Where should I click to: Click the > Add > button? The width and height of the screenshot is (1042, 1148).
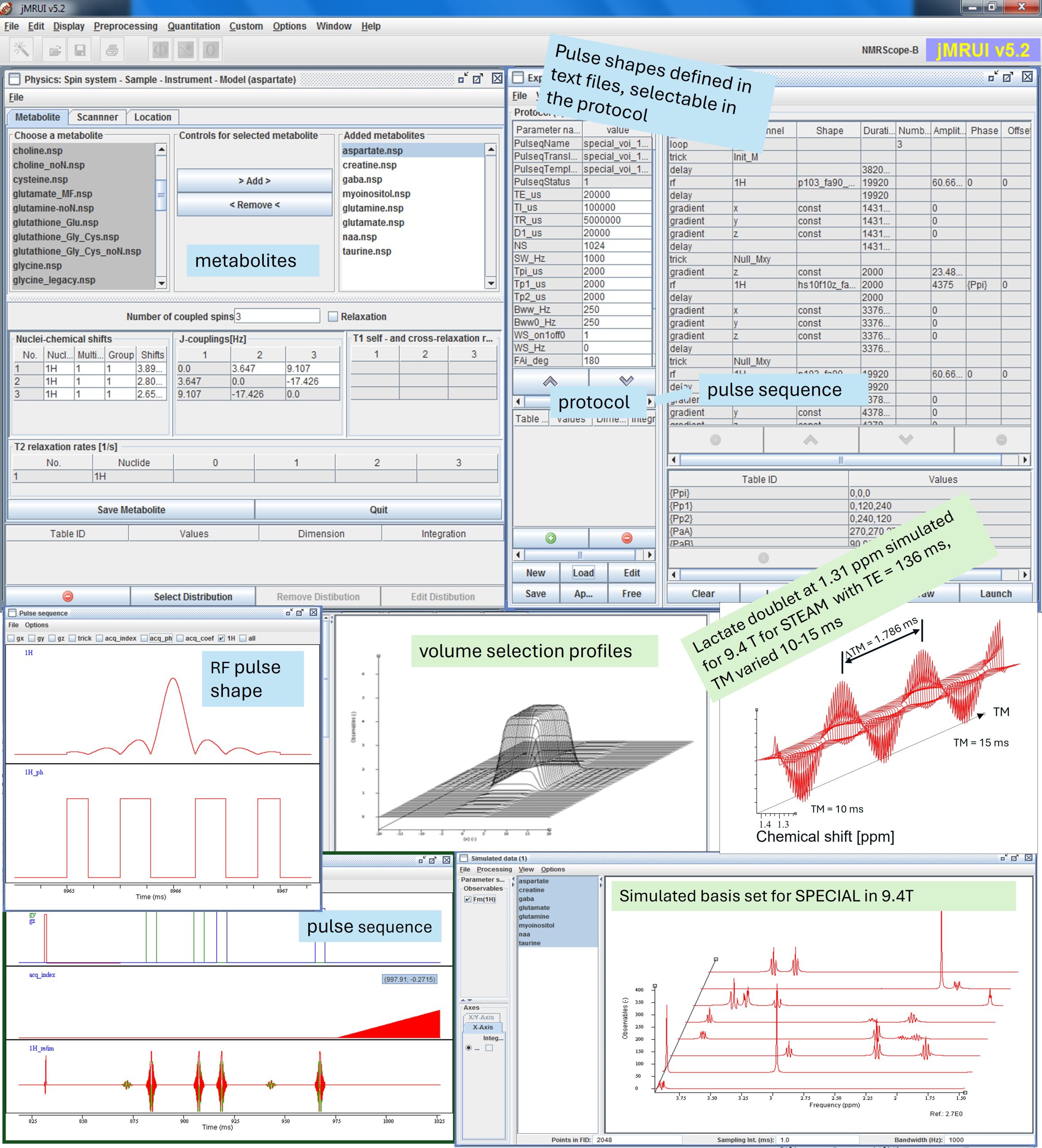(254, 181)
